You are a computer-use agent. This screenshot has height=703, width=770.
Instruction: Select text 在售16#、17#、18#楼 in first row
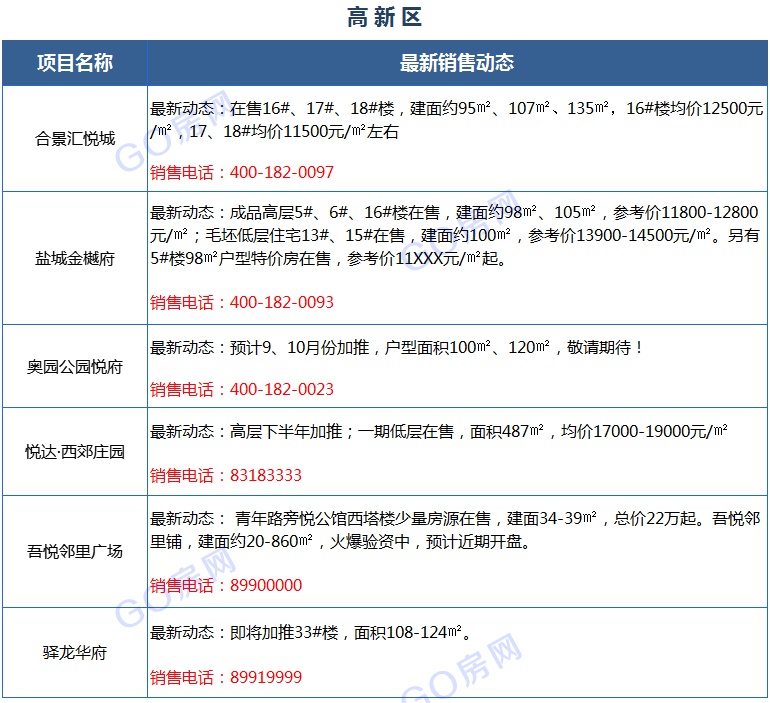[312, 108]
